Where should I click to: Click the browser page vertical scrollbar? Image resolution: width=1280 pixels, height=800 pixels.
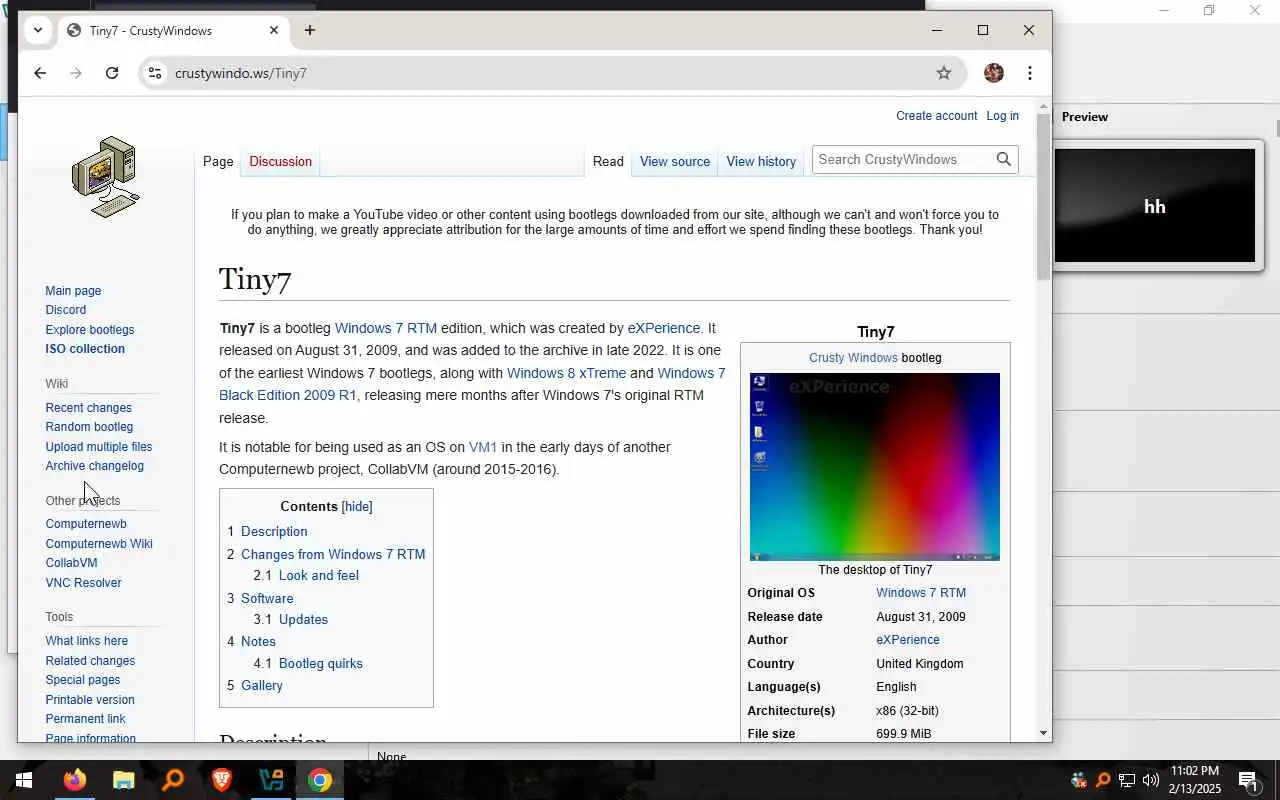point(1044,196)
